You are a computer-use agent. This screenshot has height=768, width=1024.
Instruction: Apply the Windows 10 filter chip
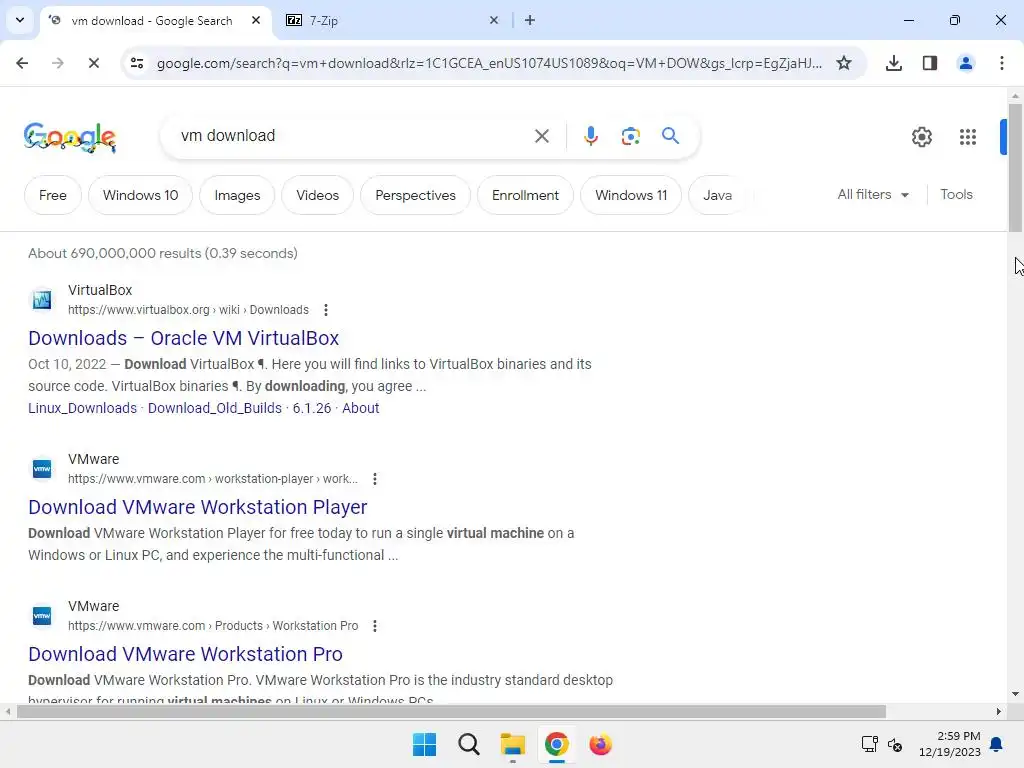tap(140, 195)
